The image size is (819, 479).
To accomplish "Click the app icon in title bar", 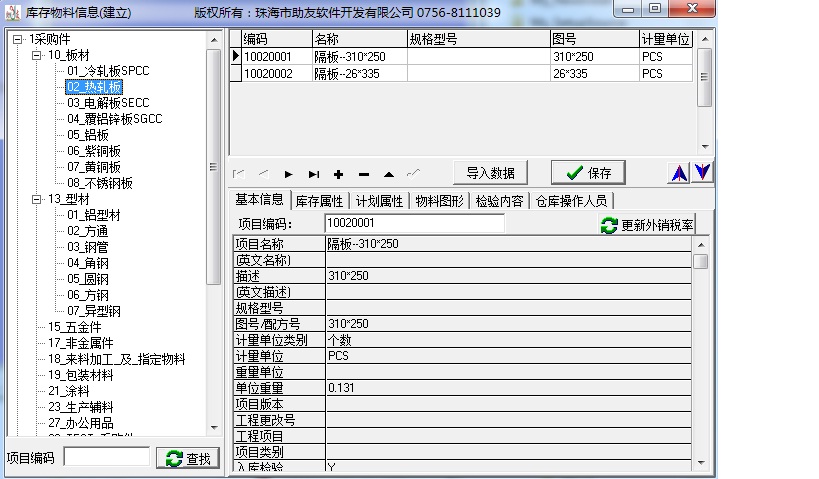I will (x=13, y=12).
